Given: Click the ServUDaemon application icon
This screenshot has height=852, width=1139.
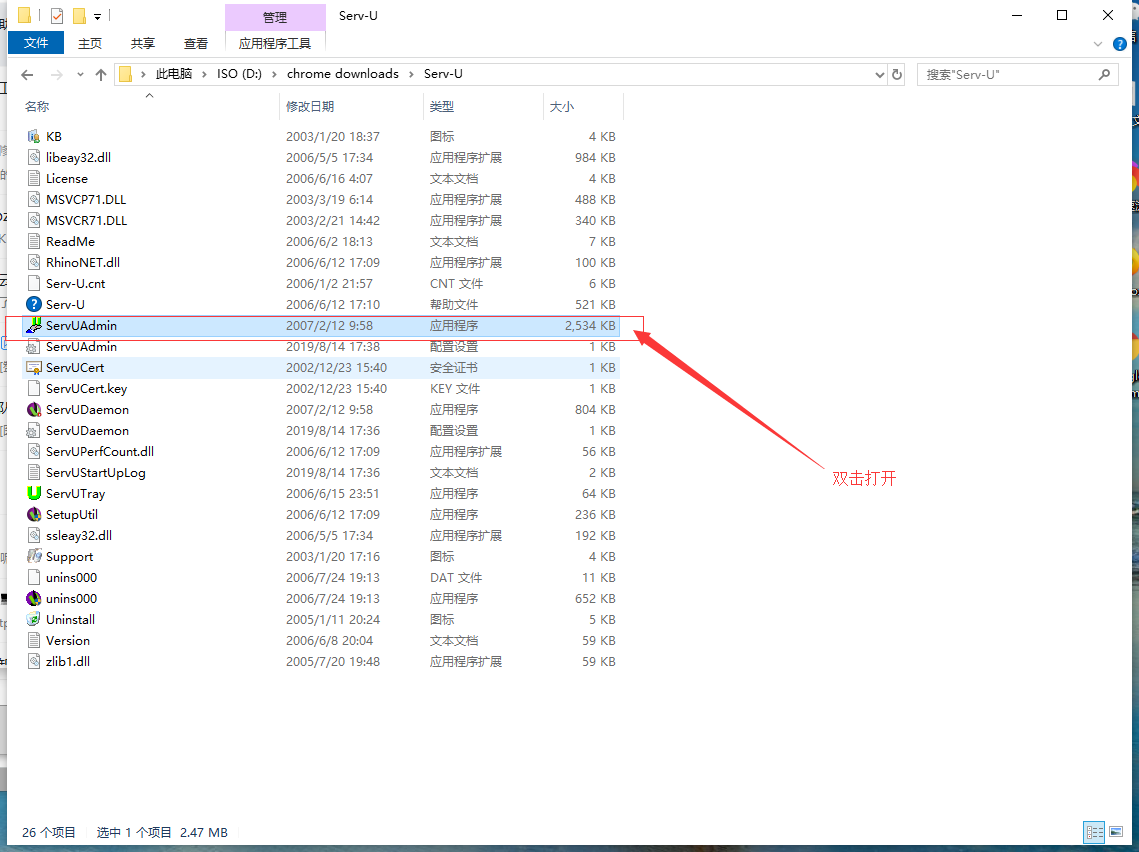Looking at the screenshot, I should point(33,410).
